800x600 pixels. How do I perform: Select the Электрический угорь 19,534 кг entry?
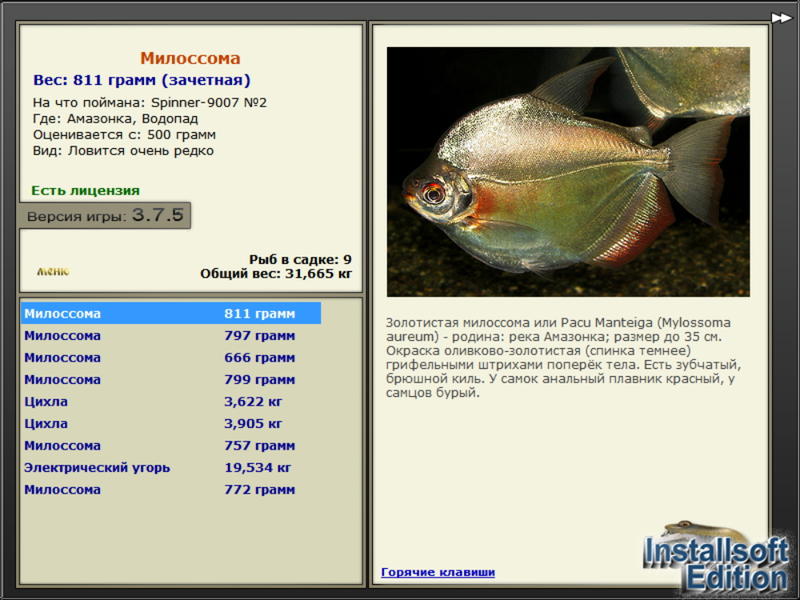tap(171, 467)
